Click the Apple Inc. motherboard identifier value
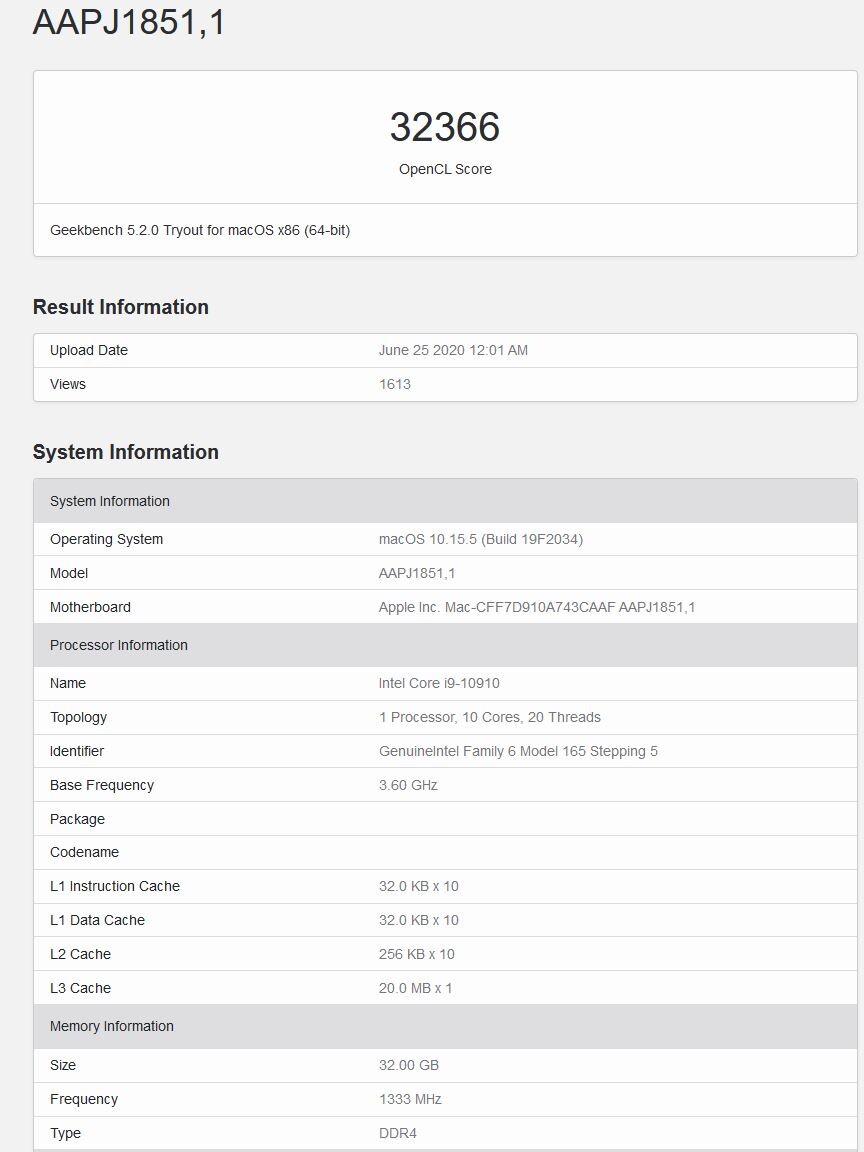The width and height of the screenshot is (864, 1152). tap(536, 607)
